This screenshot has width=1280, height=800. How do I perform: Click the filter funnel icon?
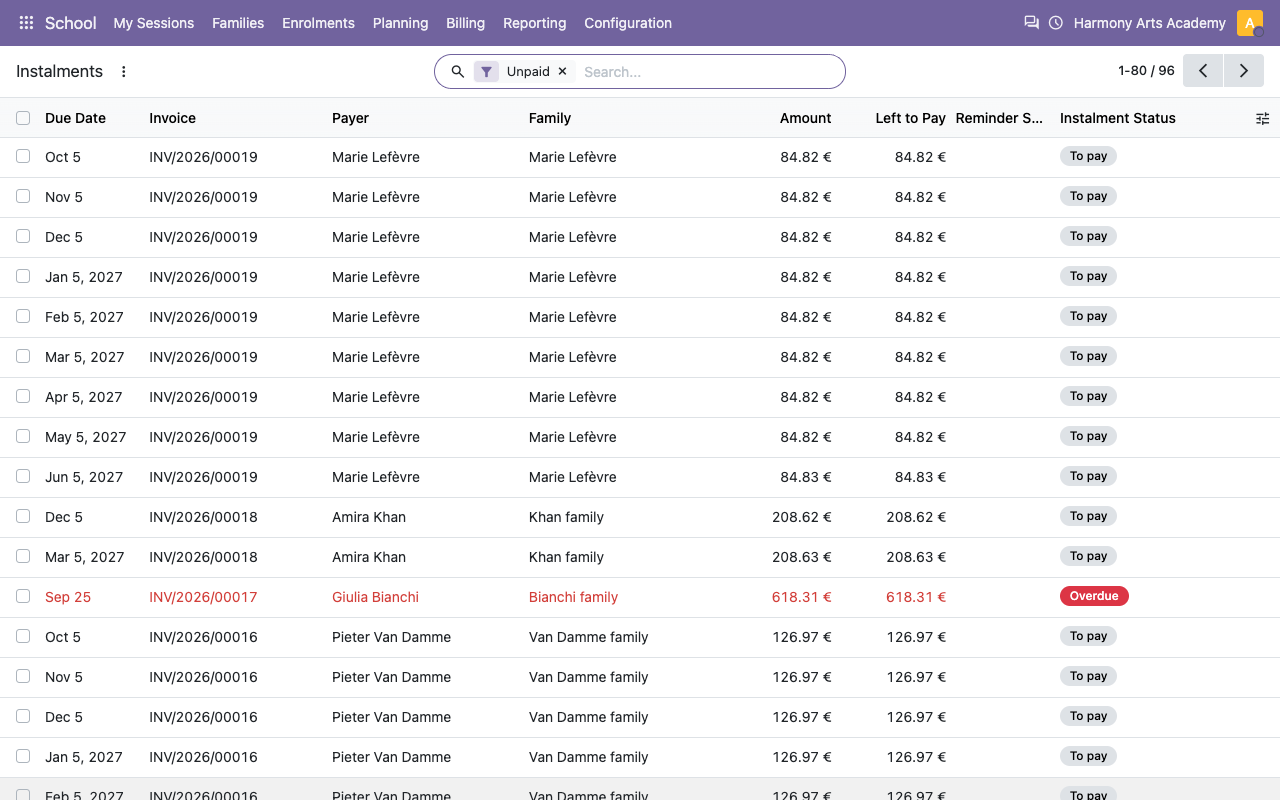[486, 72]
